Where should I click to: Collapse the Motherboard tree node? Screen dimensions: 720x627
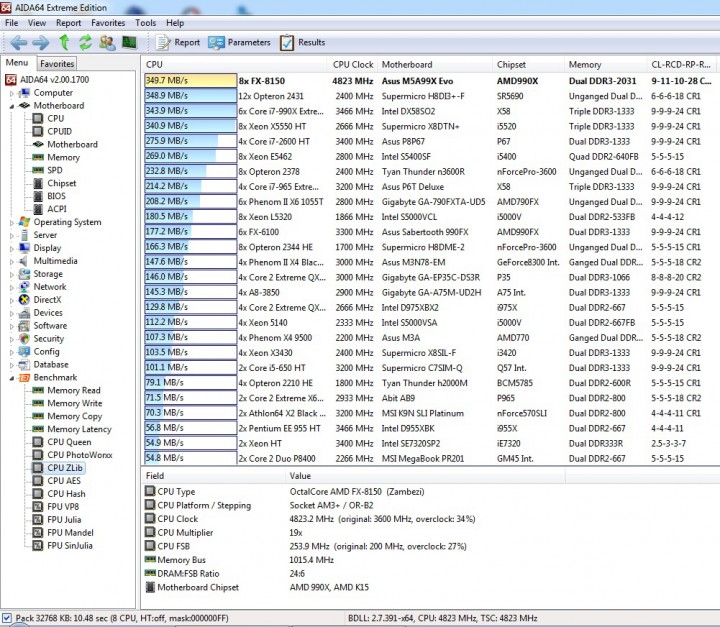coord(11,106)
